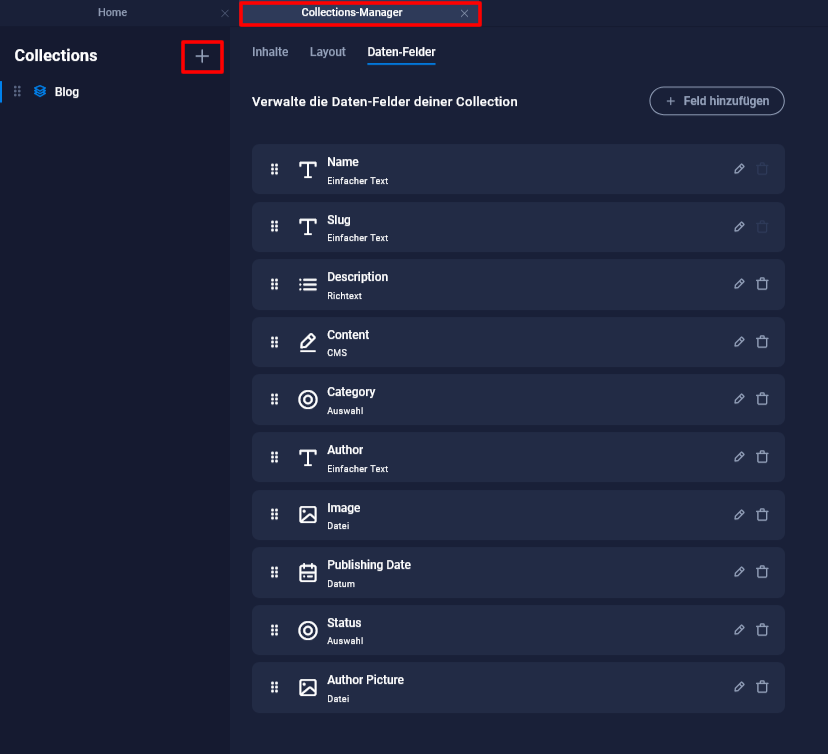Viewport: 828px width, 754px height.
Task: Grab the drag handle of Slug row
Action: [x=274, y=227]
